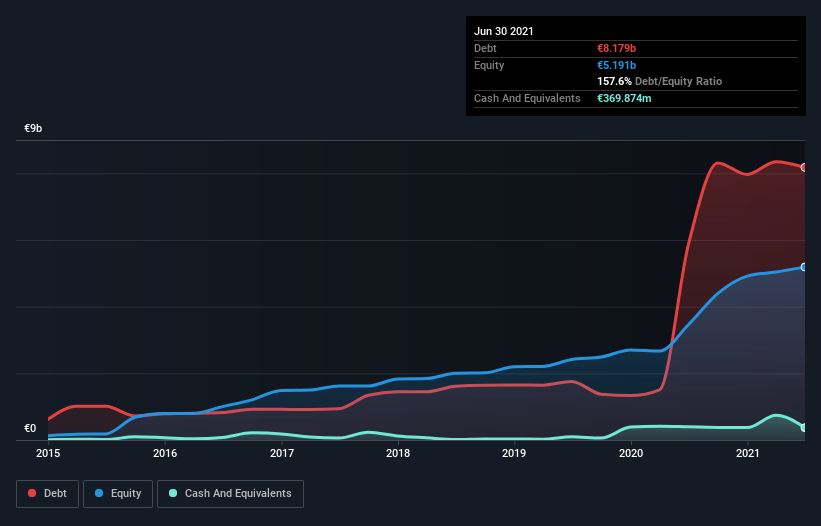The height and width of the screenshot is (526, 821).
Task: Click the 2019 x-axis label
Action: [514, 453]
